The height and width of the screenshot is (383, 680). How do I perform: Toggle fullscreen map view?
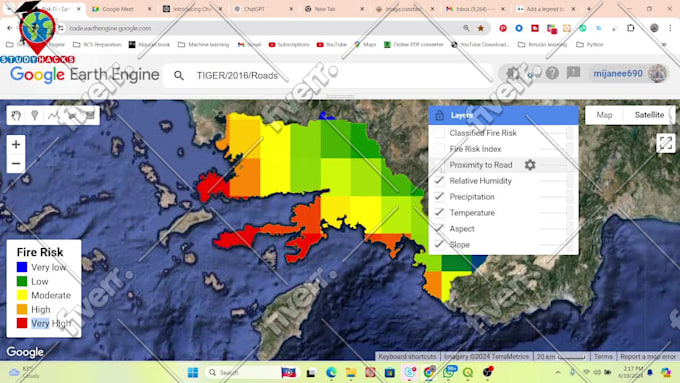coord(666,143)
